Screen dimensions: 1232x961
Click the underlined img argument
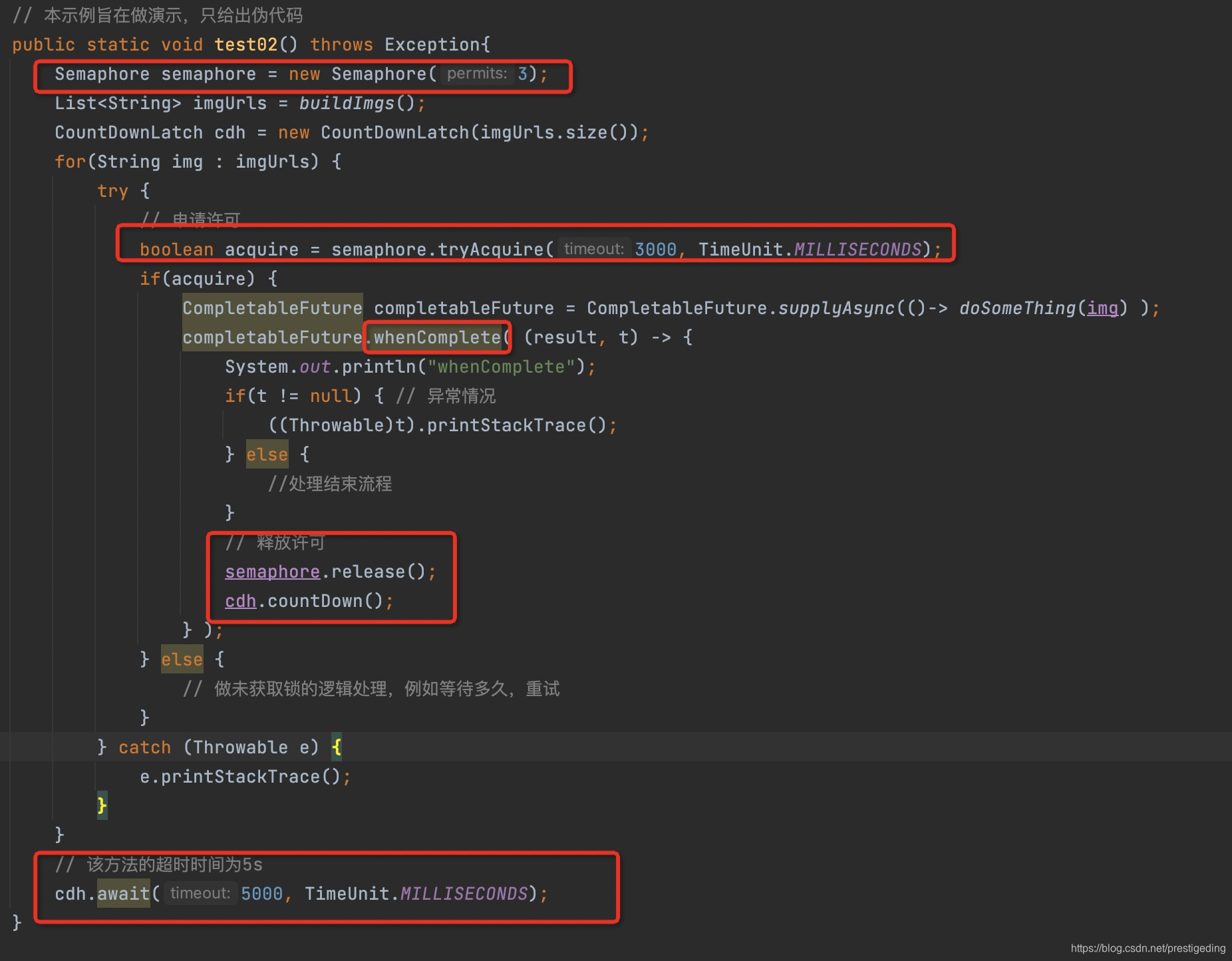(1102, 308)
